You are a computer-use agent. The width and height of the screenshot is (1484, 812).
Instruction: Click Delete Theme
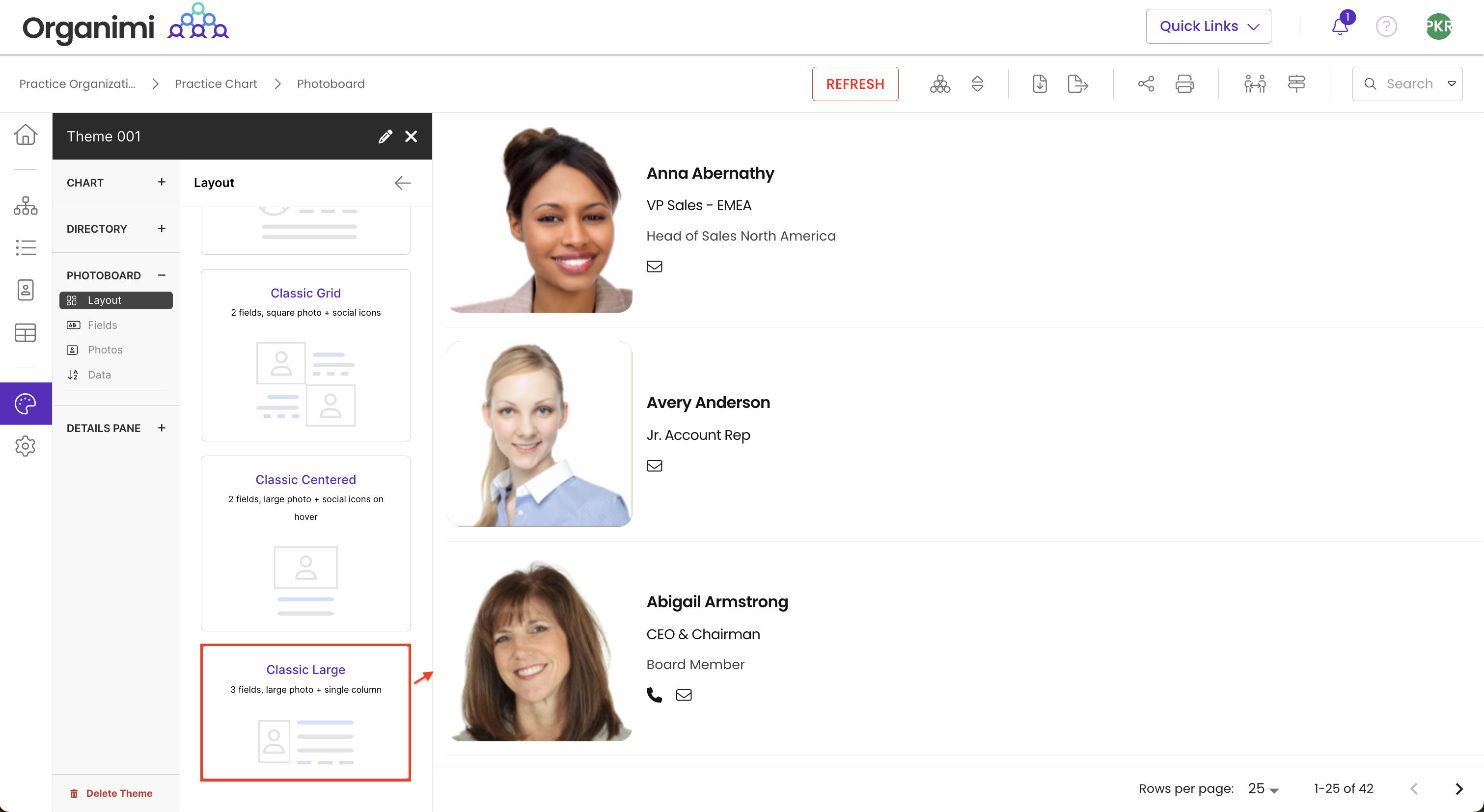111,793
